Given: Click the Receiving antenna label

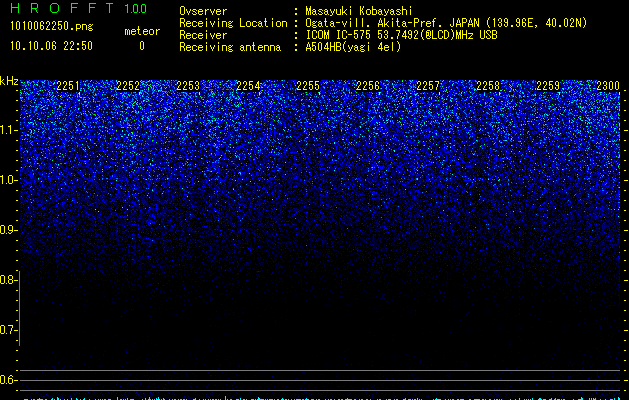Looking at the screenshot, I should pos(230,47).
